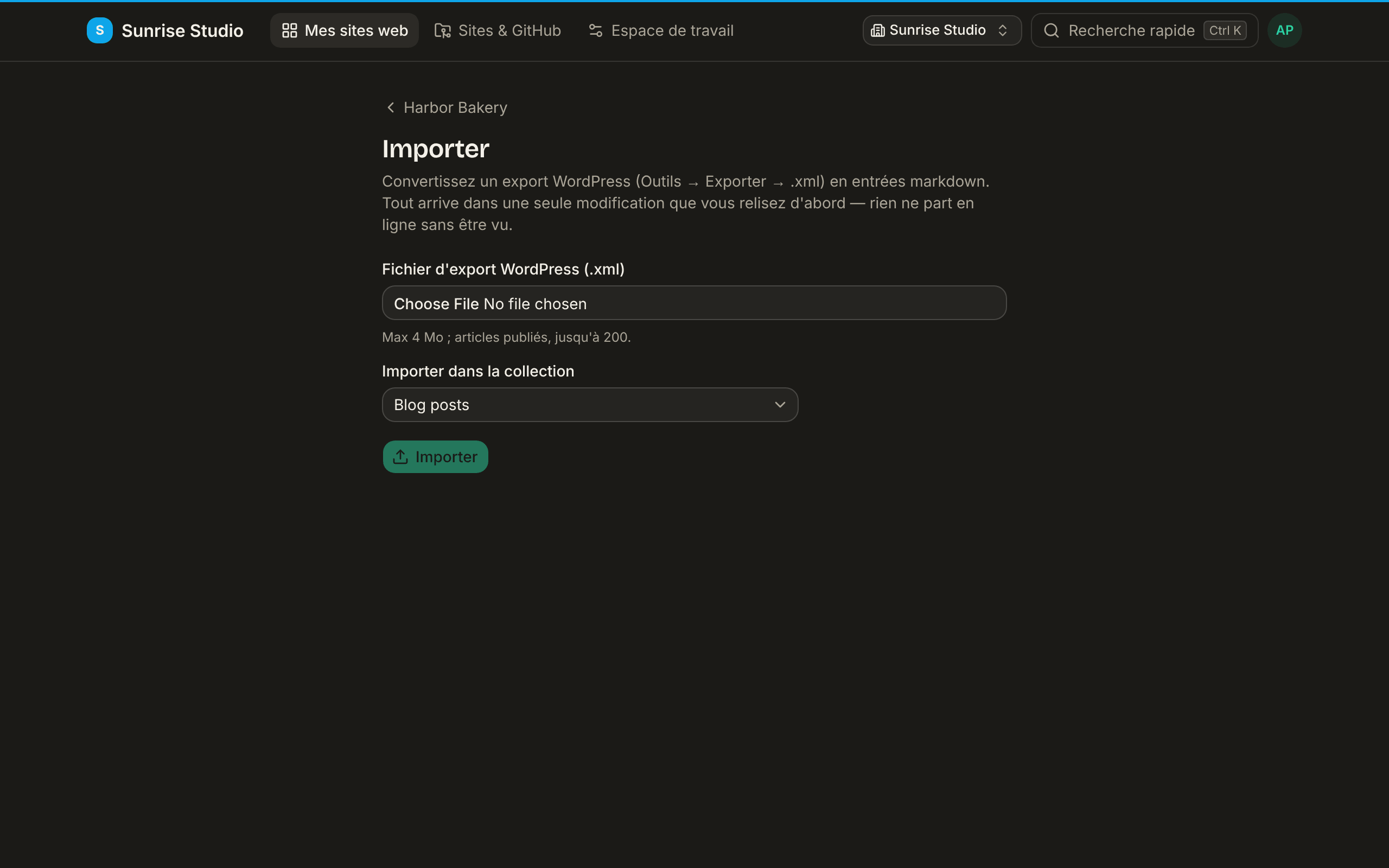
Task: Click the back chevron beside Harbor Bakery
Action: [391, 107]
